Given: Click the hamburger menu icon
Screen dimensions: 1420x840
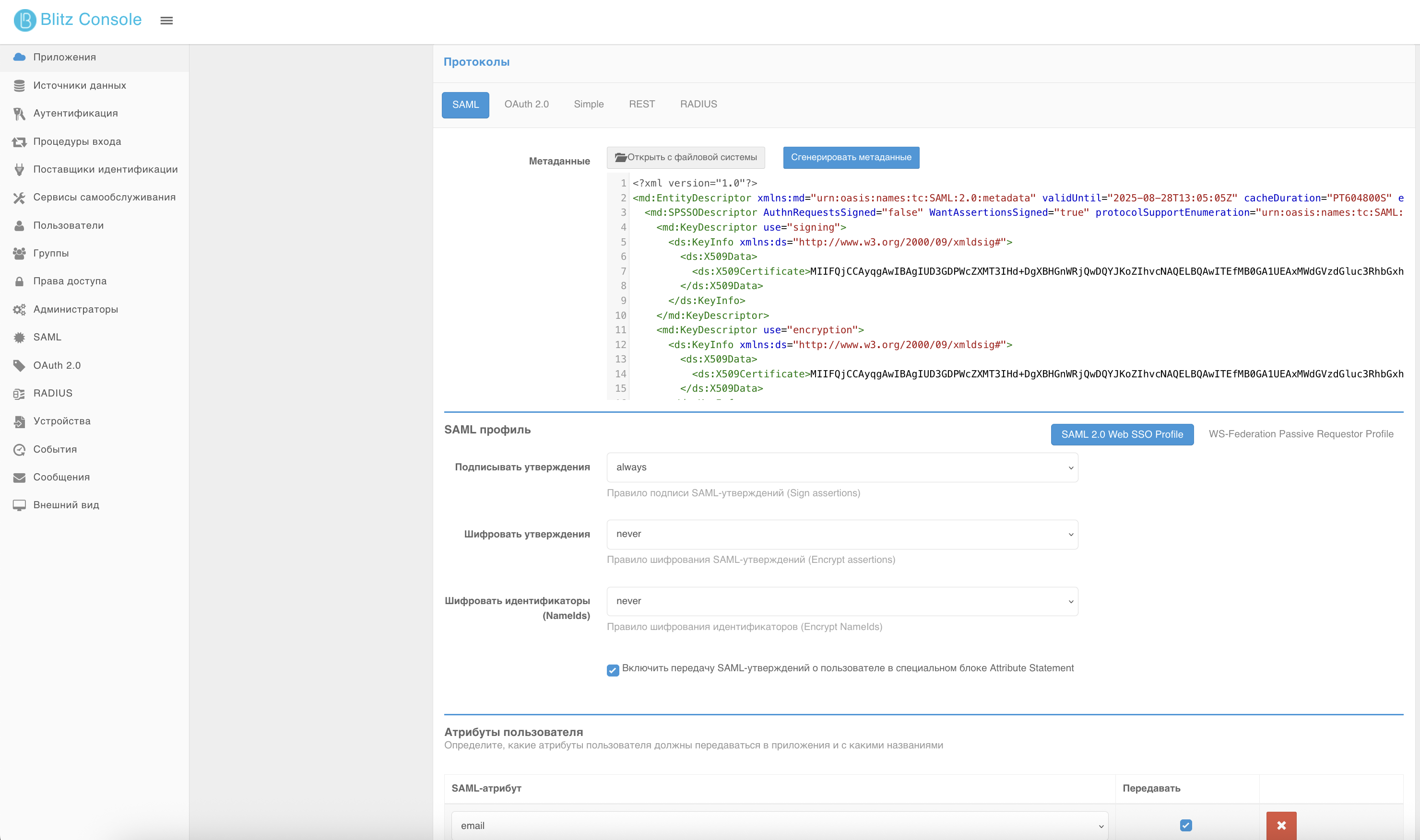Looking at the screenshot, I should click(166, 21).
